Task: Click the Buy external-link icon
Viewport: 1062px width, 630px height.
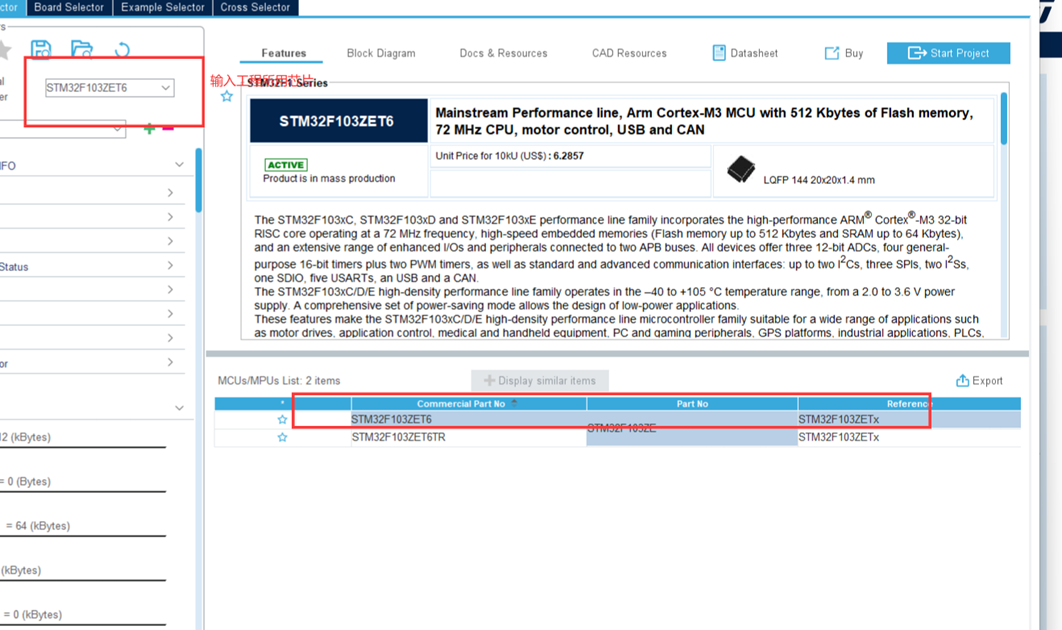Action: pos(831,53)
